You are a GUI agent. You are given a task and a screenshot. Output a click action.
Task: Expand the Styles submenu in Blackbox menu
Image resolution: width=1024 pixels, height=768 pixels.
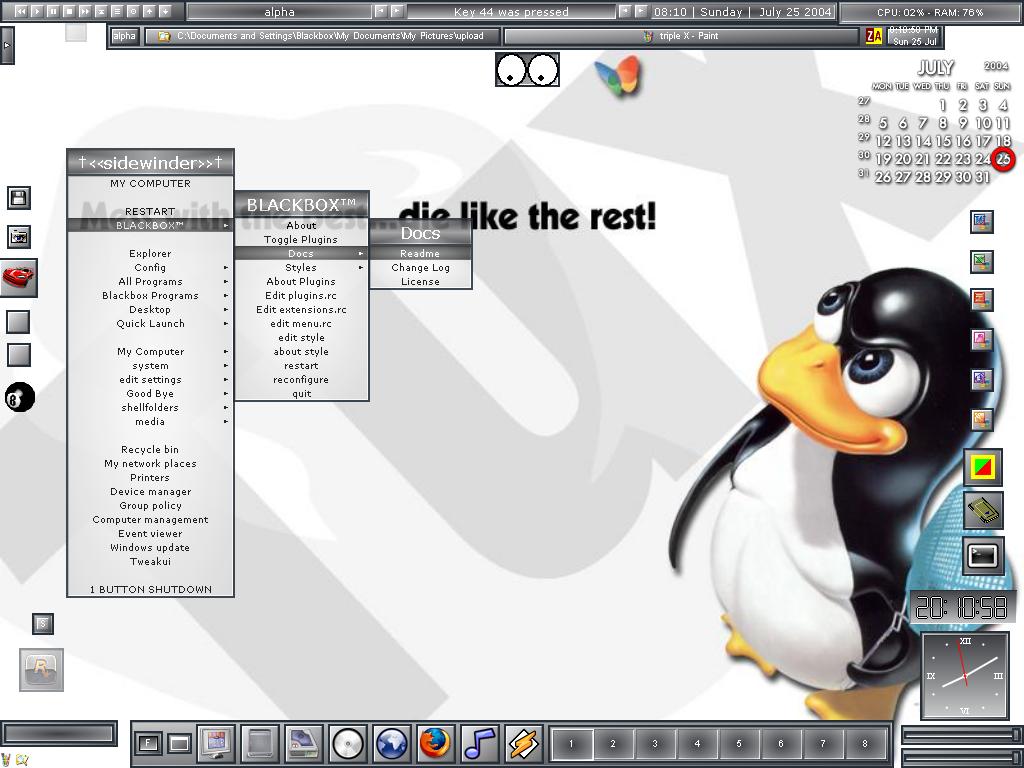coord(301,268)
